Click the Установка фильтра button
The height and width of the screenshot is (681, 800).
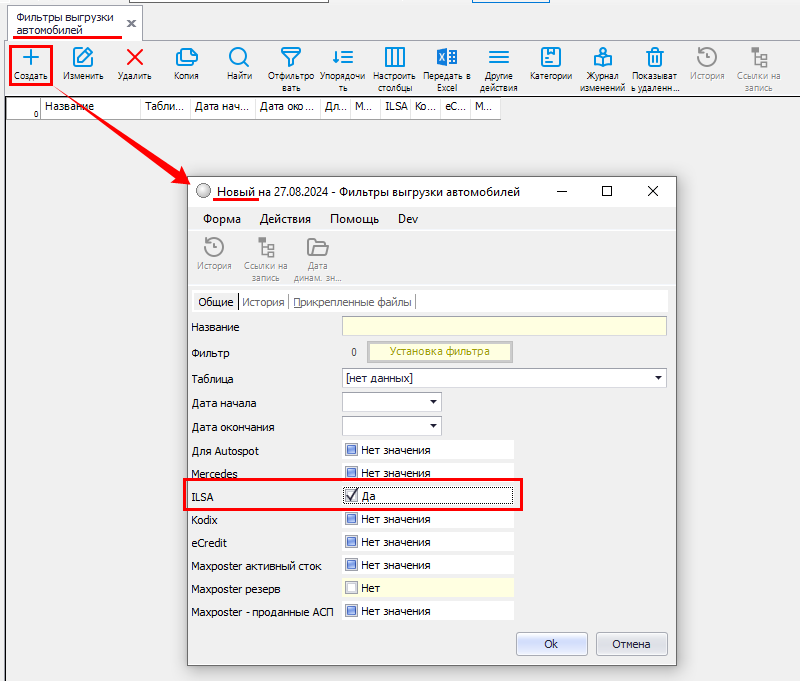tap(440, 352)
